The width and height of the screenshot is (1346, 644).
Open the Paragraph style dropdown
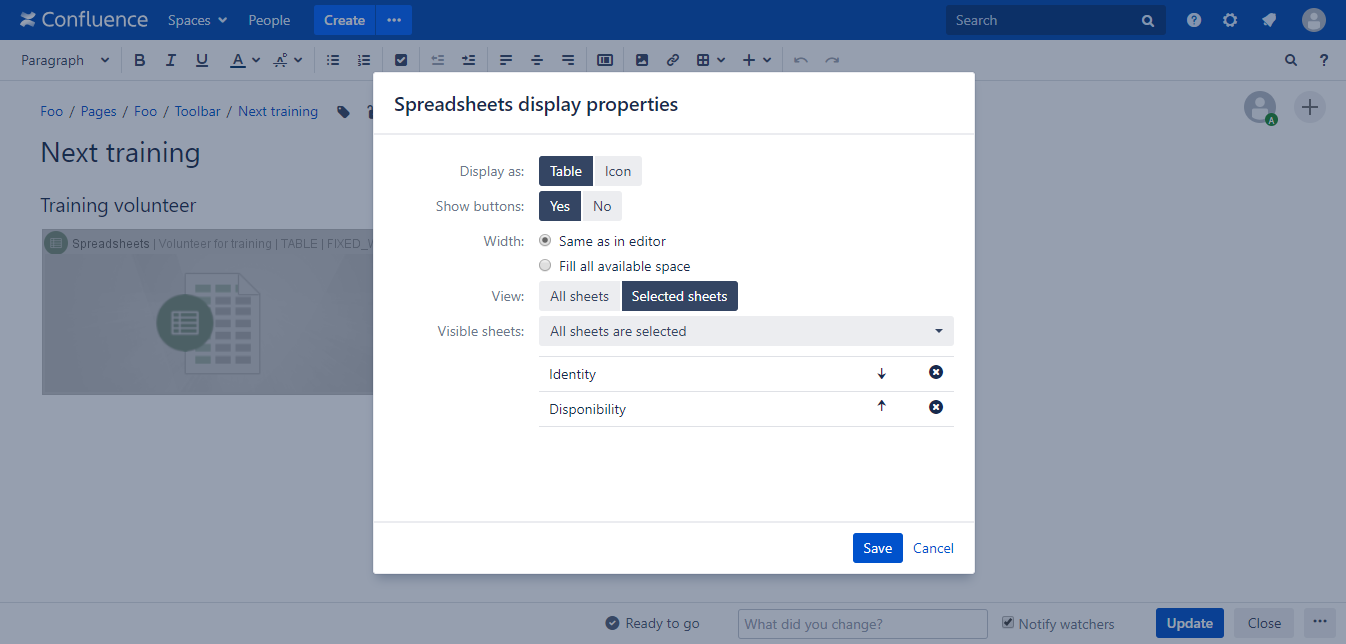[62, 60]
